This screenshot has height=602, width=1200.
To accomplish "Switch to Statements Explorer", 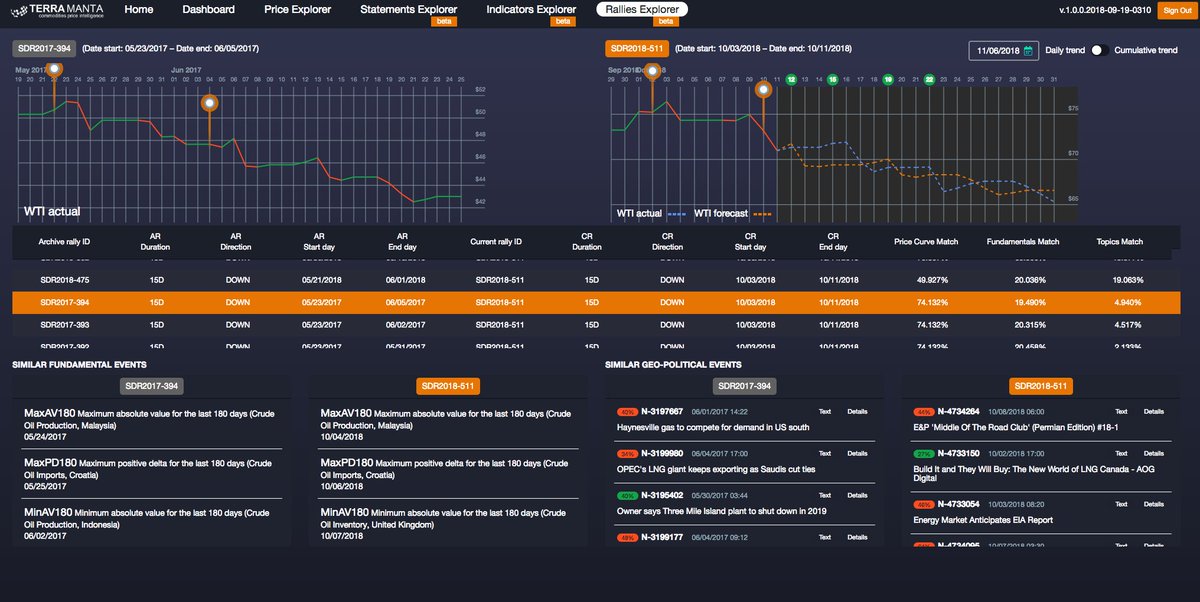I will pos(408,10).
